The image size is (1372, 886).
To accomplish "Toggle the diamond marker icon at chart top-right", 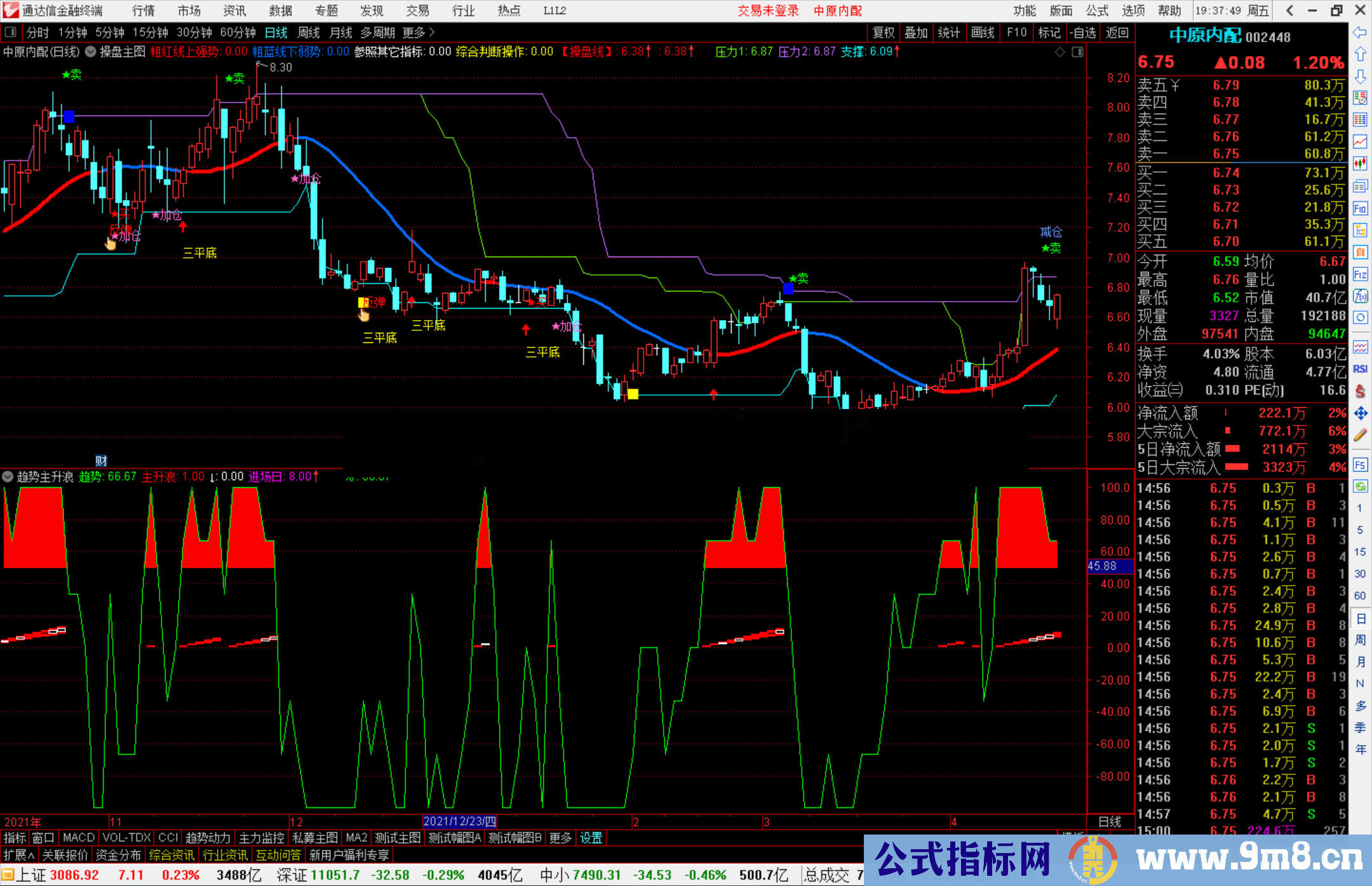I will [1059, 52].
